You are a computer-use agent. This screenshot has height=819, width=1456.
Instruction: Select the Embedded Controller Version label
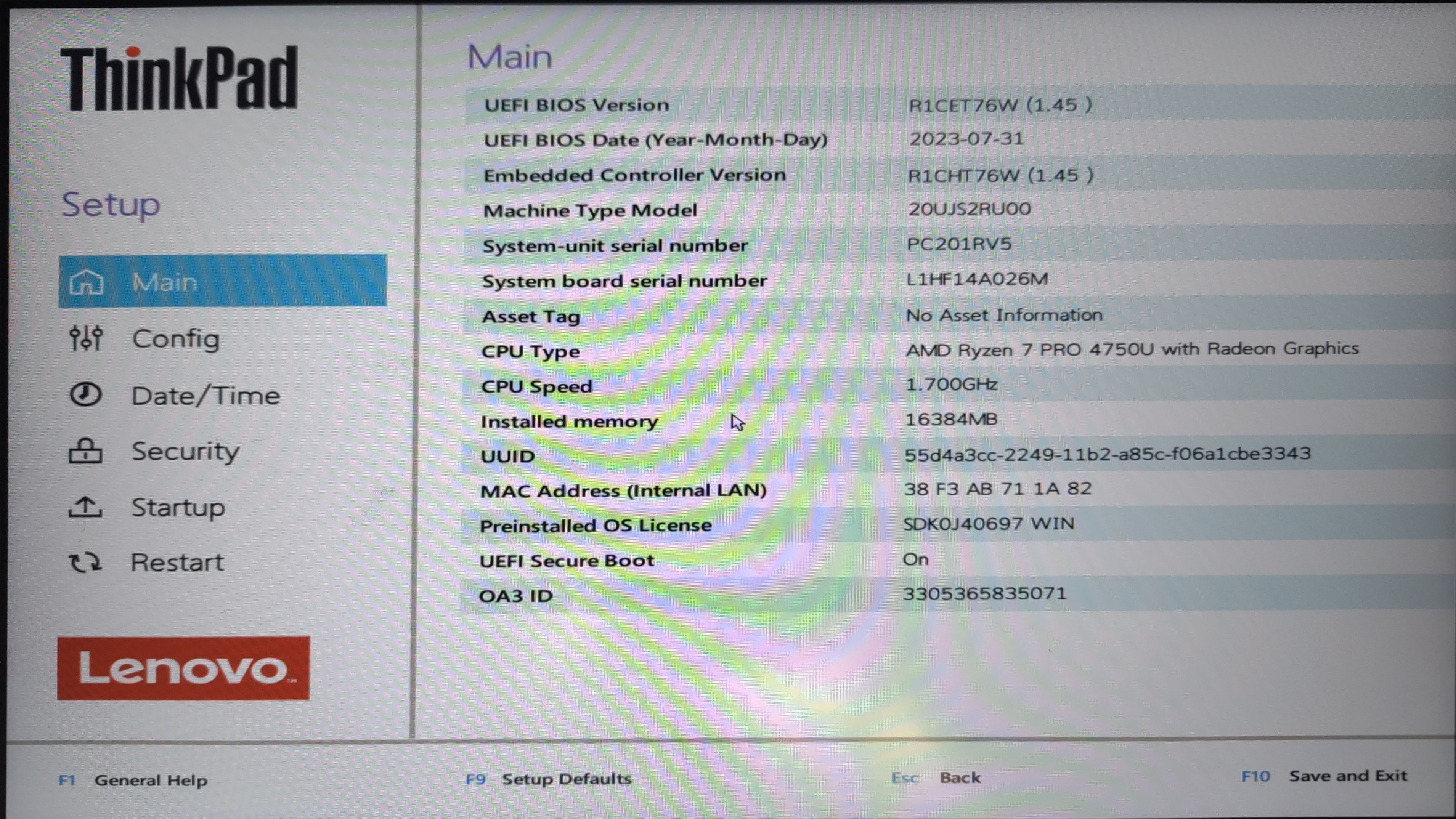coord(635,175)
